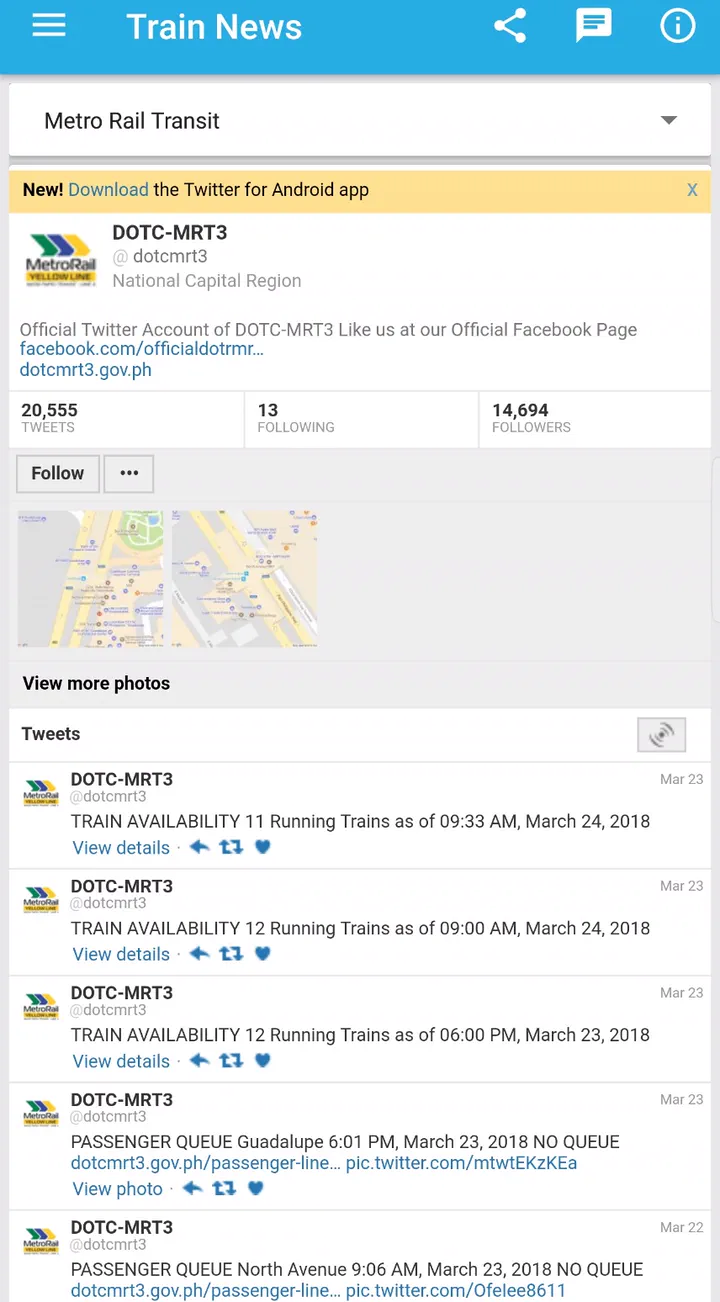720x1302 pixels.
Task: Like the 09:00 AM availability tweet
Action: (x=262, y=954)
